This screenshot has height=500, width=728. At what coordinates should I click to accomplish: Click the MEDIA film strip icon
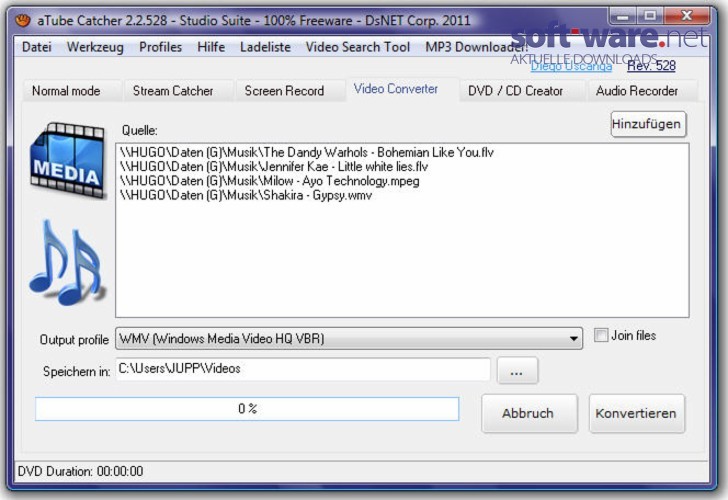click(68, 161)
